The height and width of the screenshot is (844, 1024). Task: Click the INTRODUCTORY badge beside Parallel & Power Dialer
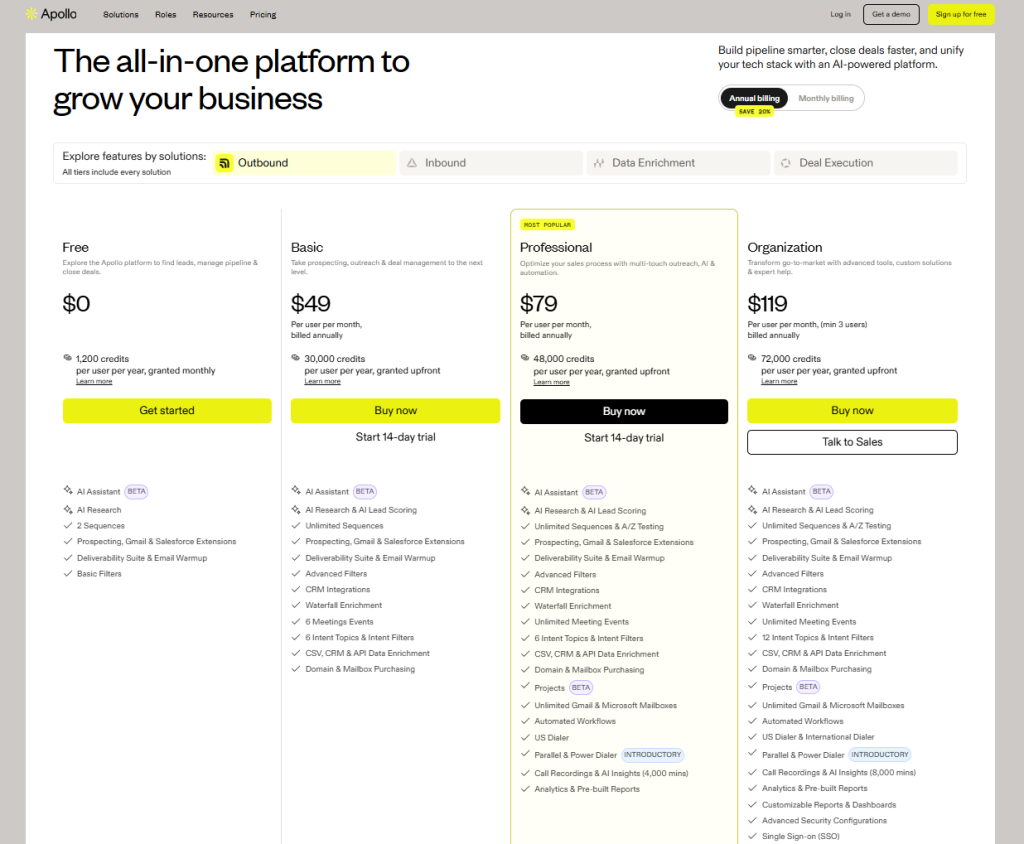point(653,755)
